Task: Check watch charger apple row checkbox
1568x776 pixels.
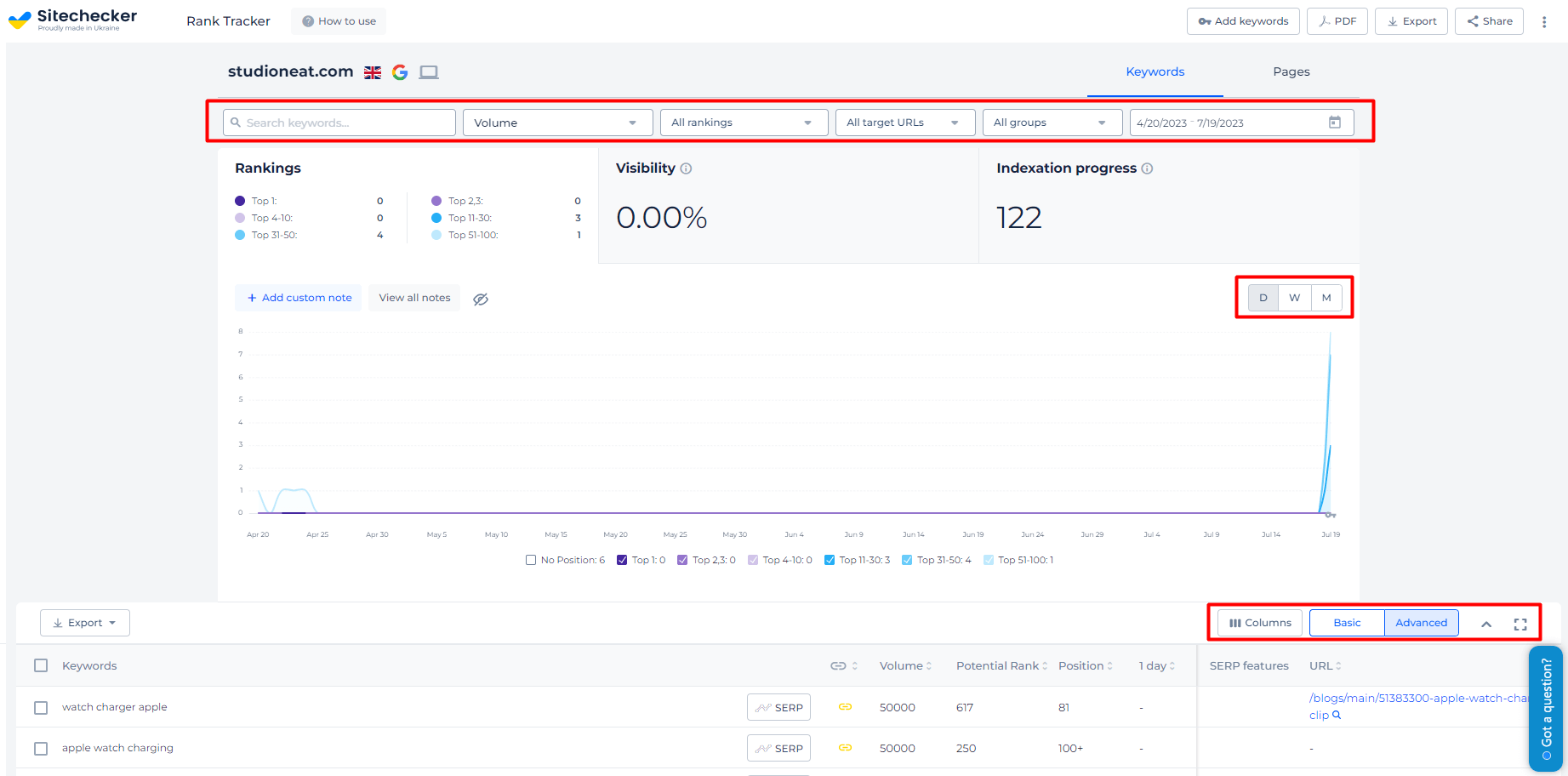Action: coord(41,707)
